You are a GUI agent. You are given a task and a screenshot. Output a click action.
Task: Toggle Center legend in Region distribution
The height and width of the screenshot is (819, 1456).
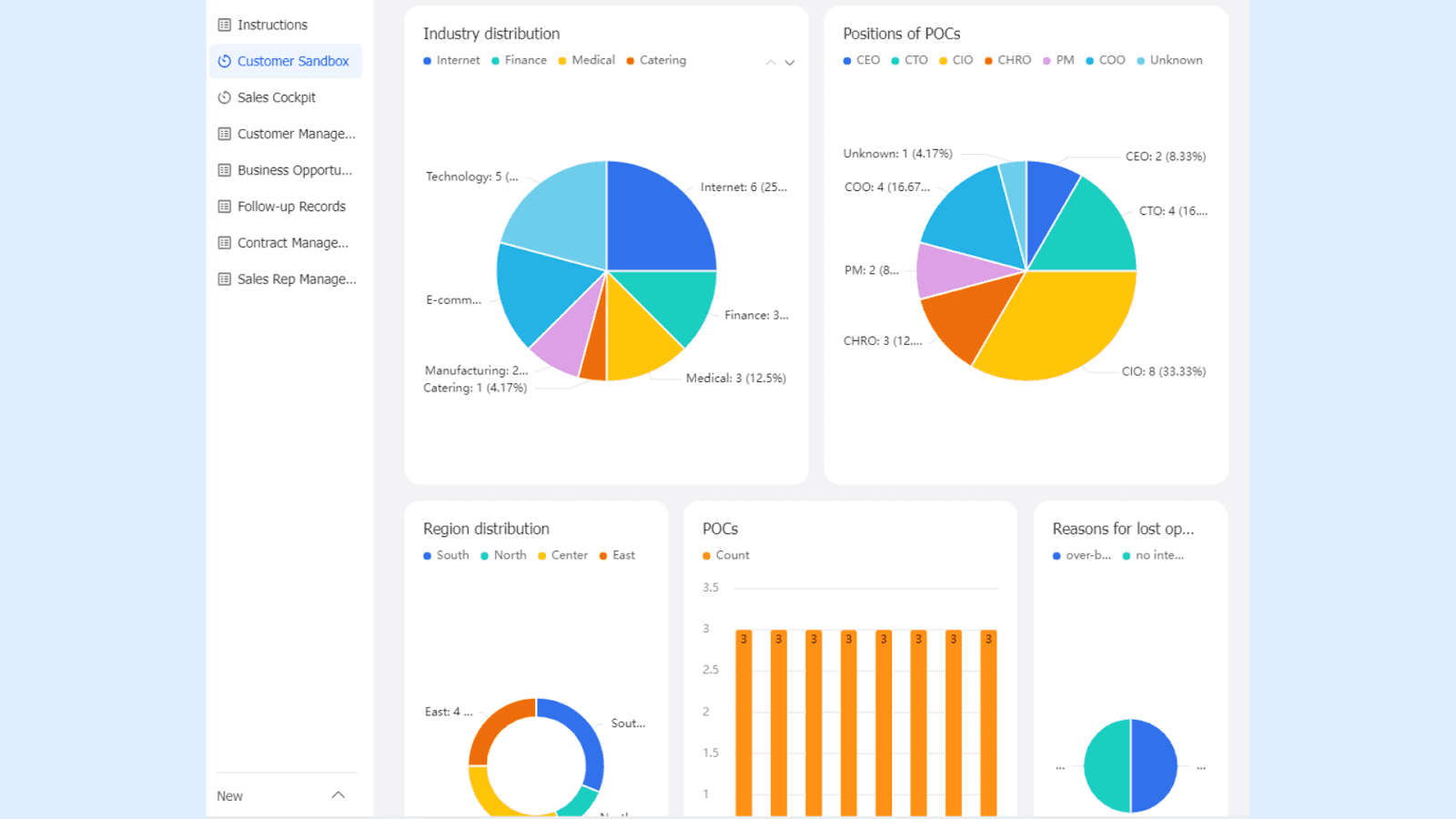[563, 555]
